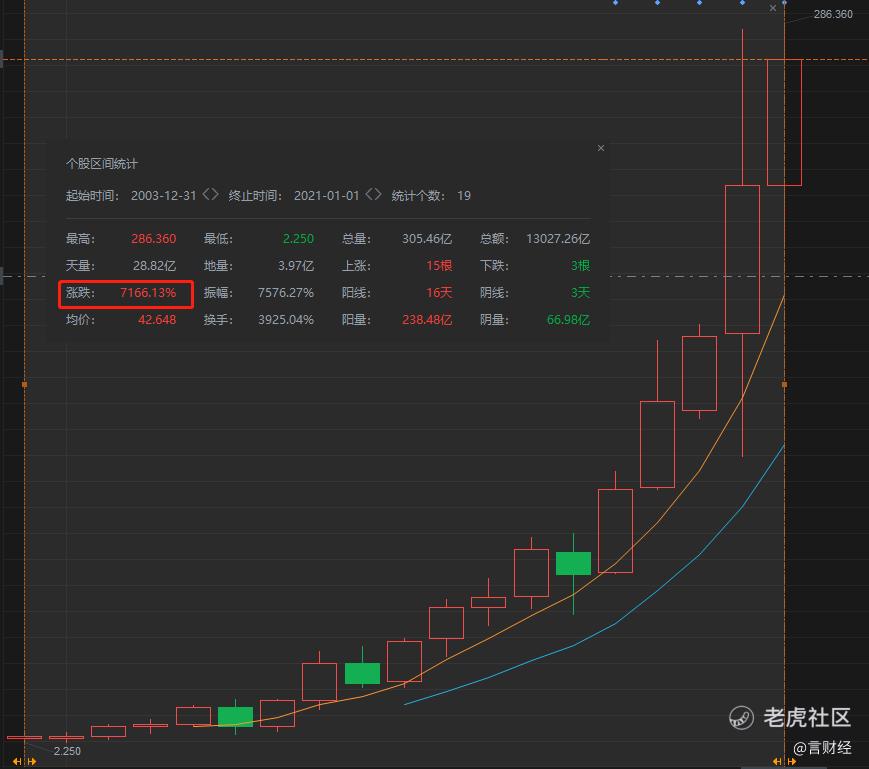Move right range boundary one bar right
This screenshot has height=769, width=869.
792,762
